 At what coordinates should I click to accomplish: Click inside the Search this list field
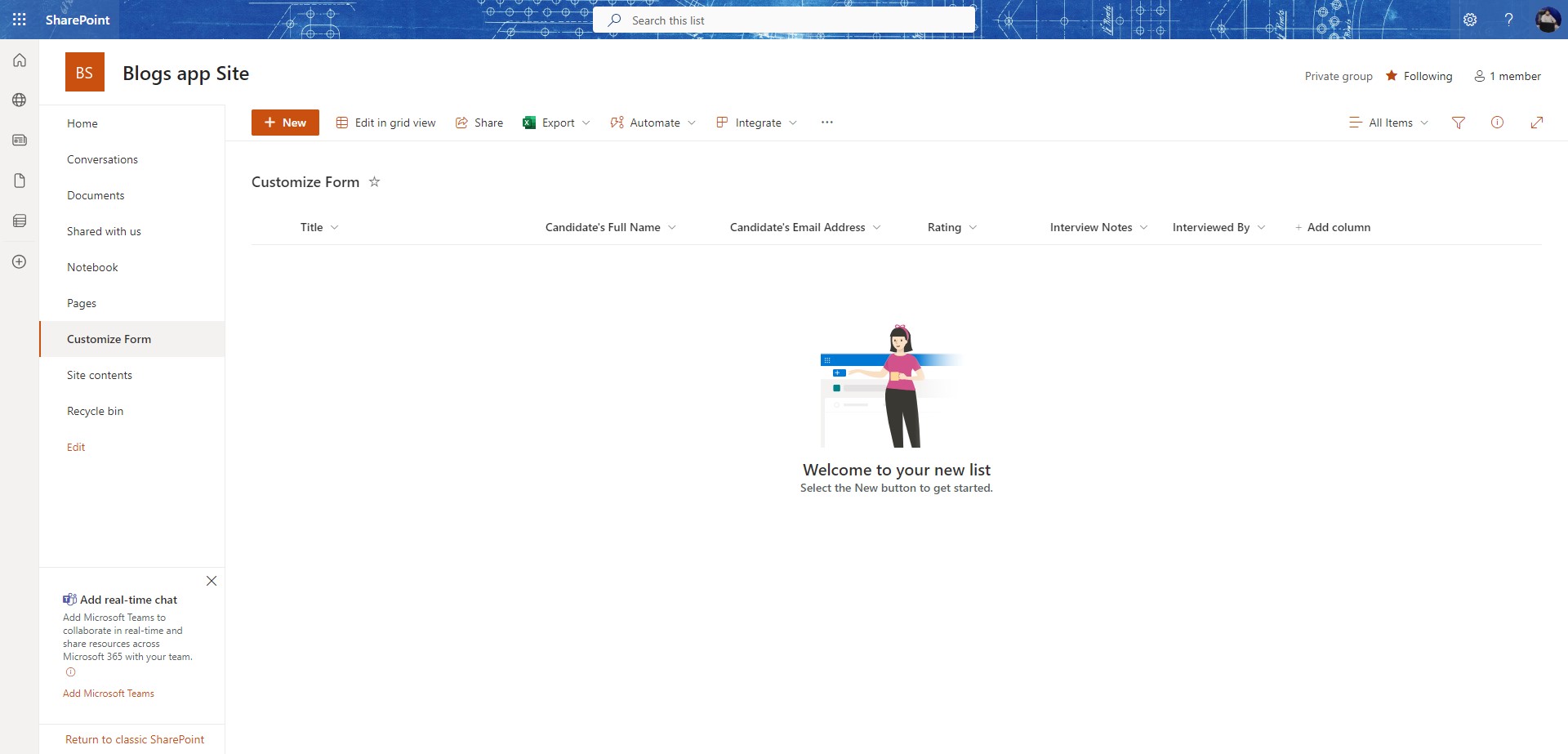784,20
